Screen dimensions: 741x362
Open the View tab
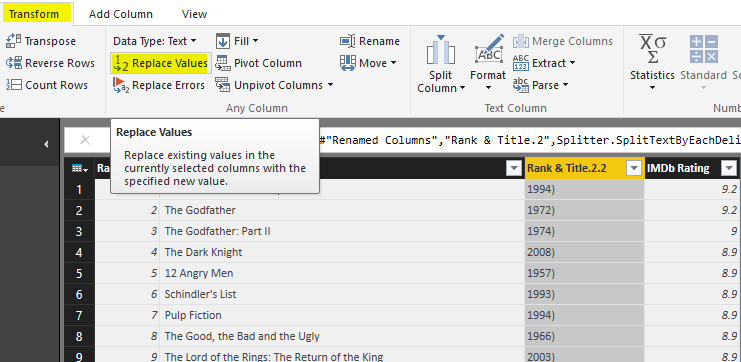pyautogui.click(x=194, y=14)
